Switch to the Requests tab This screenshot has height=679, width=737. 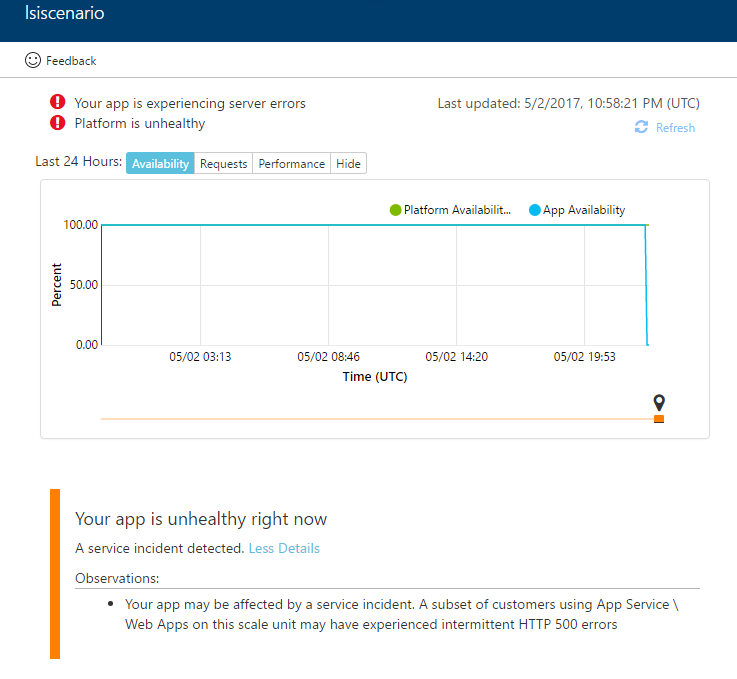[x=223, y=163]
